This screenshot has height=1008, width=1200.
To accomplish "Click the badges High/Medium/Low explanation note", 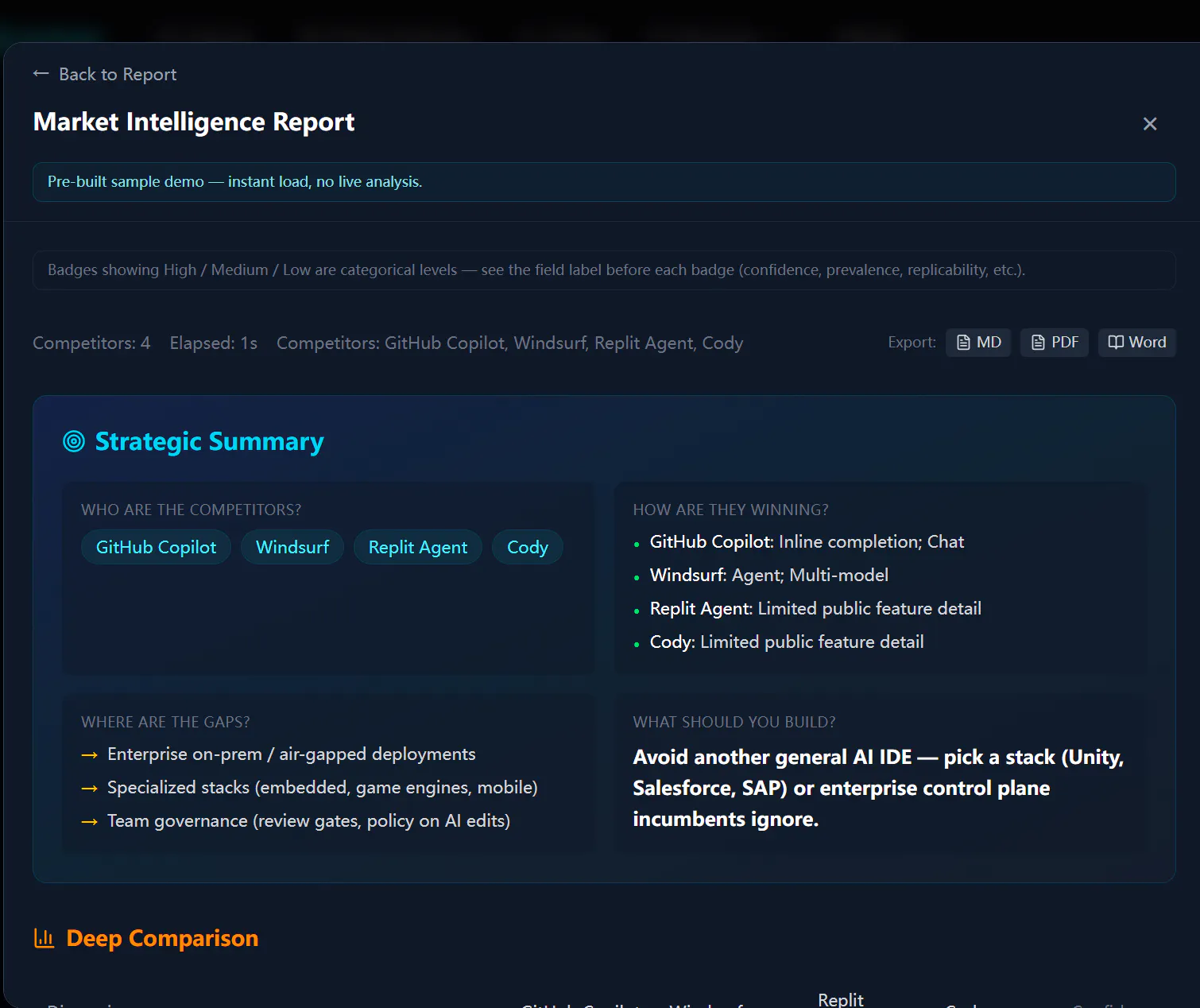I will coord(604,270).
